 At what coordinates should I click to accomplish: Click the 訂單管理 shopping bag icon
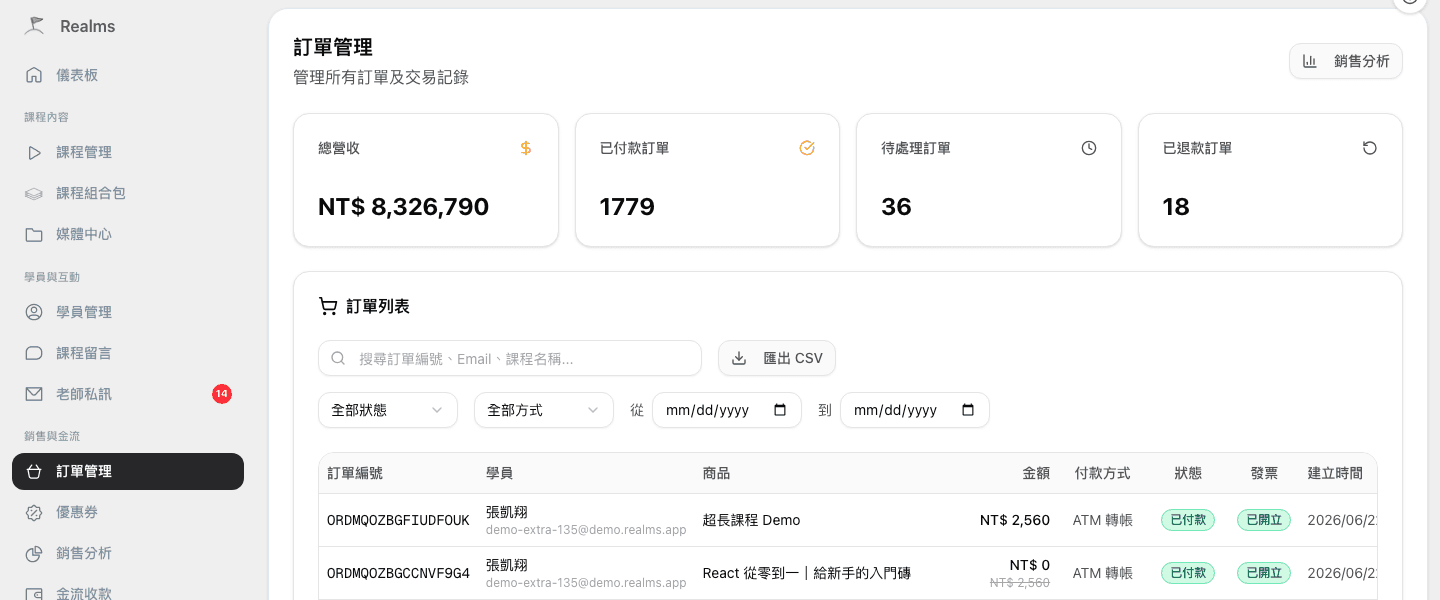pyautogui.click(x=34, y=471)
